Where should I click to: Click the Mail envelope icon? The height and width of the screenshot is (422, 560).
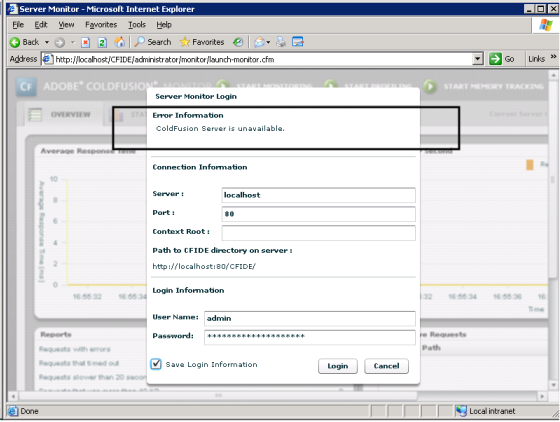(259, 42)
